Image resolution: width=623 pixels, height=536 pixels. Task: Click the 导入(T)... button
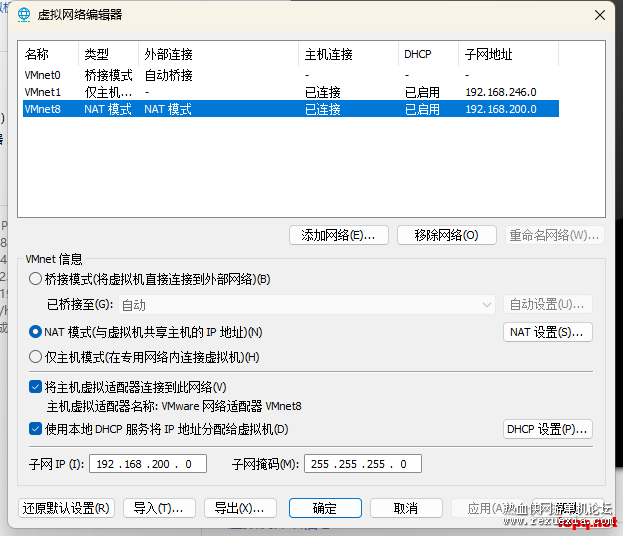point(159,508)
